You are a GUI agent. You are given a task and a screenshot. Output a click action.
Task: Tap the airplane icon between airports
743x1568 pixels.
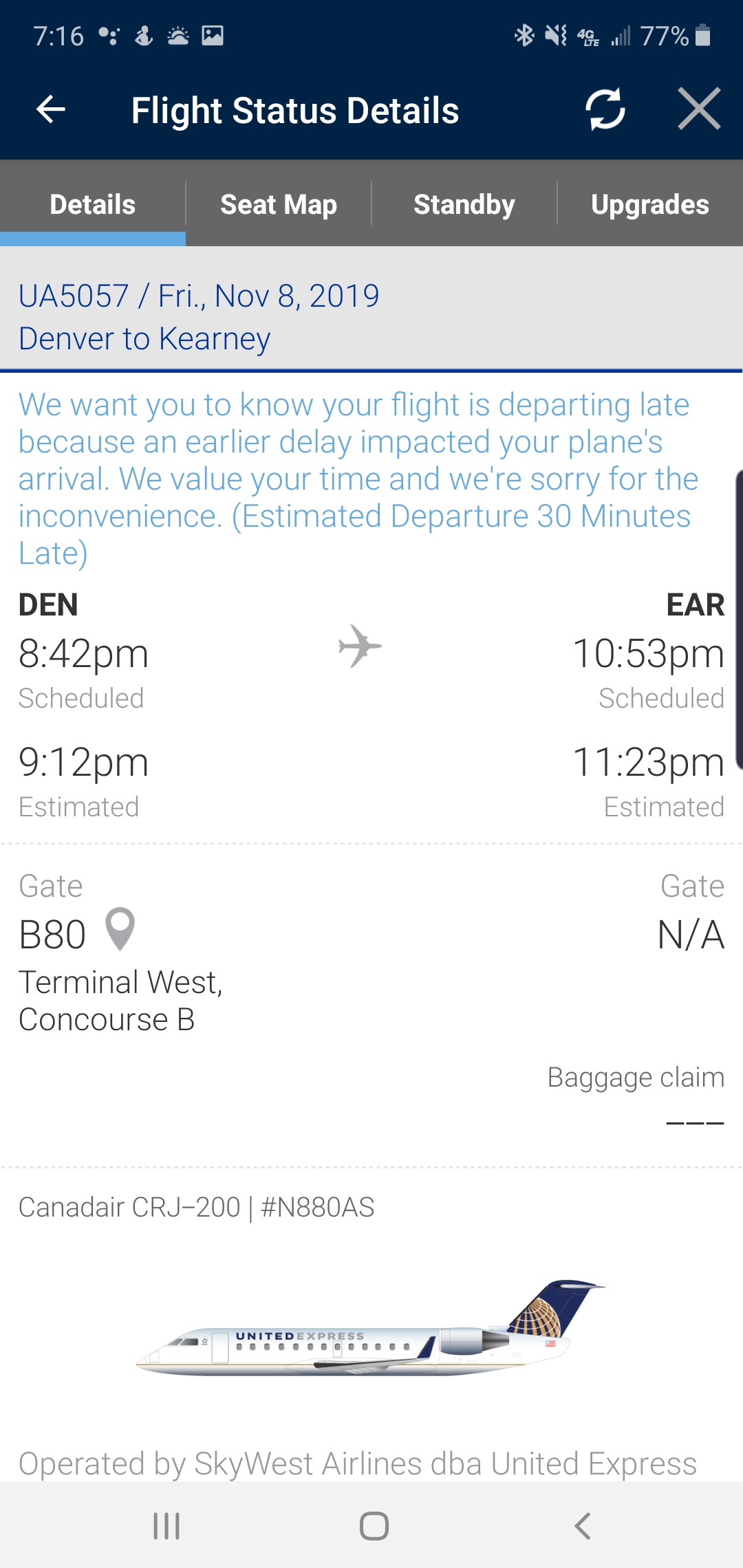point(359,646)
